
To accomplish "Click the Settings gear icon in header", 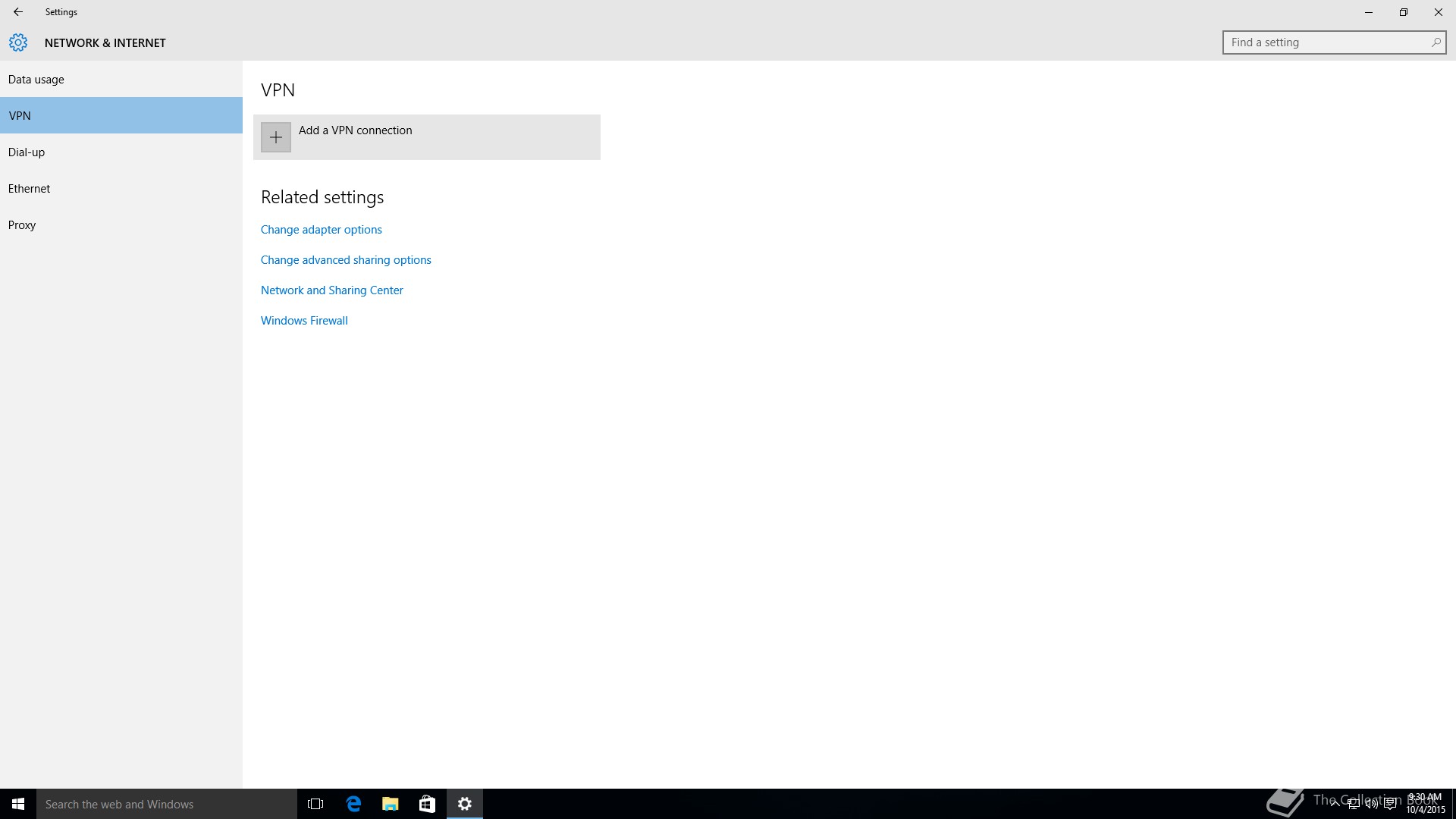I will pyautogui.click(x=18, y=42).
